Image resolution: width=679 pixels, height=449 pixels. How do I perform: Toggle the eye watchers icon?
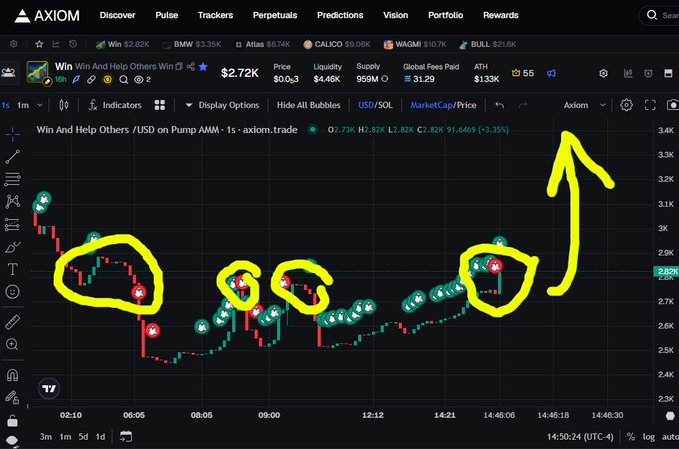pyautogui.click(x=139, y=80)
